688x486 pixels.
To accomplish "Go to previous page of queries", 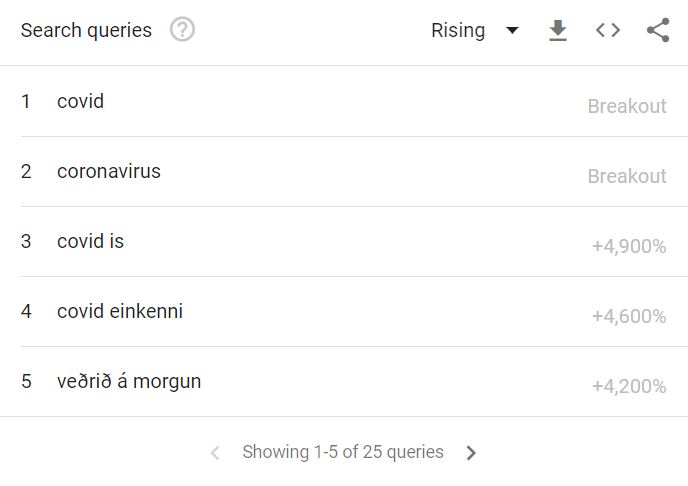I will [215, 453].
